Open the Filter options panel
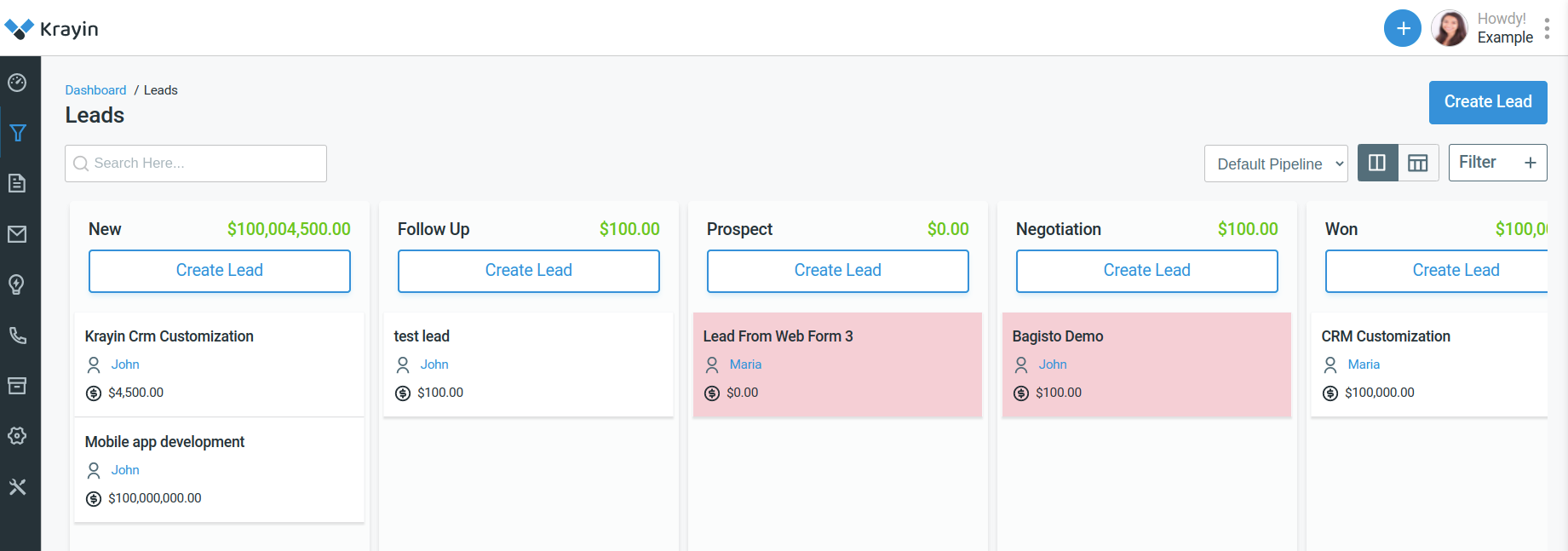 (1497, 163)
